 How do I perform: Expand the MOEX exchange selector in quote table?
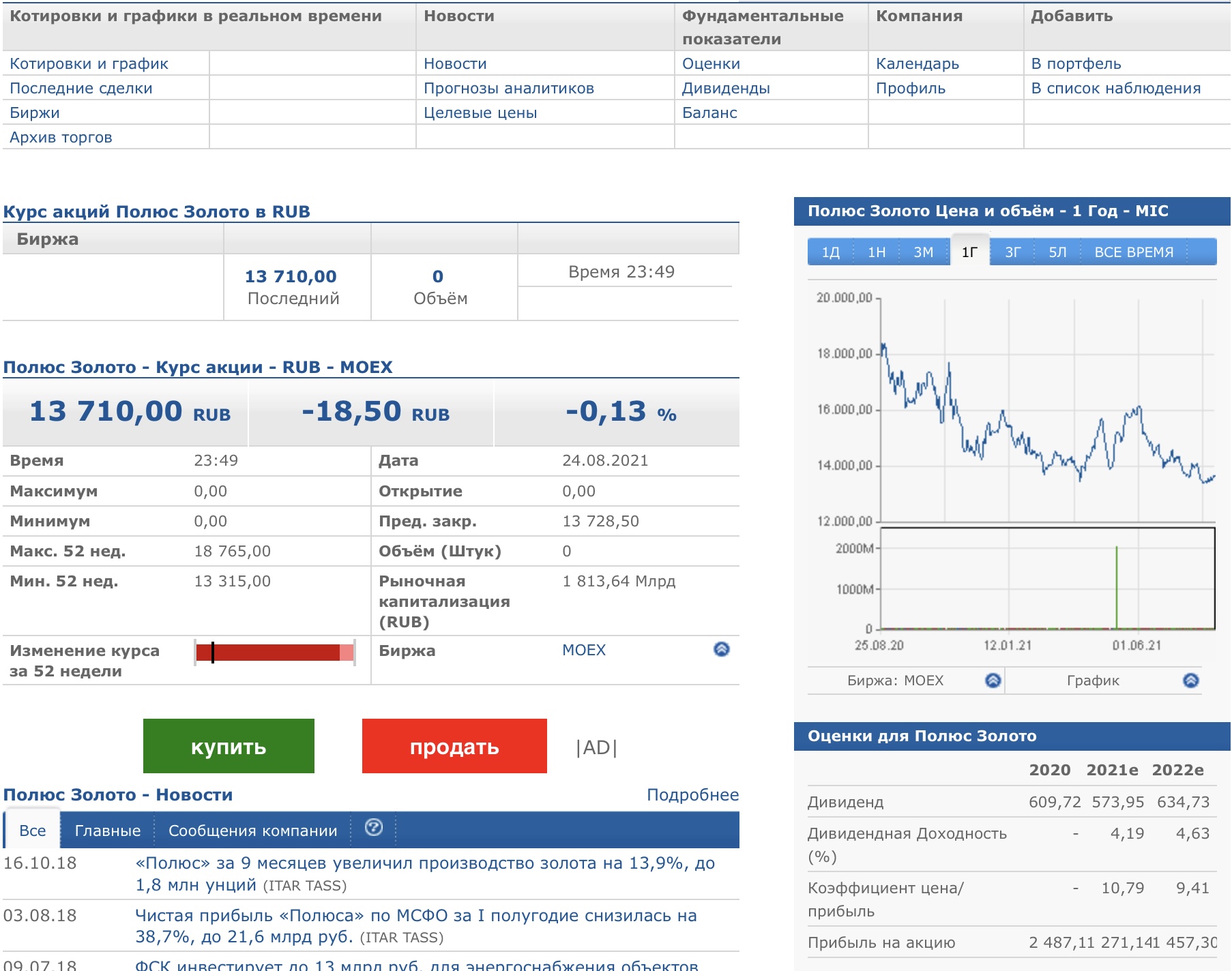721,649
